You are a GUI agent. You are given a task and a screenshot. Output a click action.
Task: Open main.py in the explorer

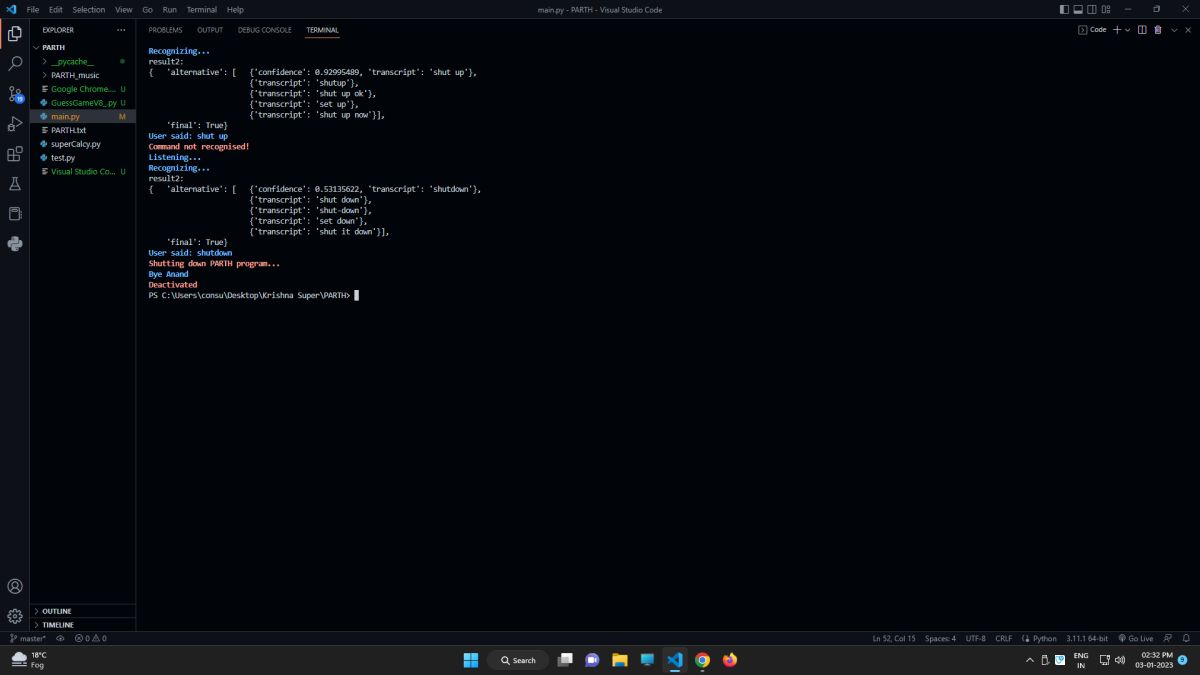pyautogui.click(x=83, y=117)
